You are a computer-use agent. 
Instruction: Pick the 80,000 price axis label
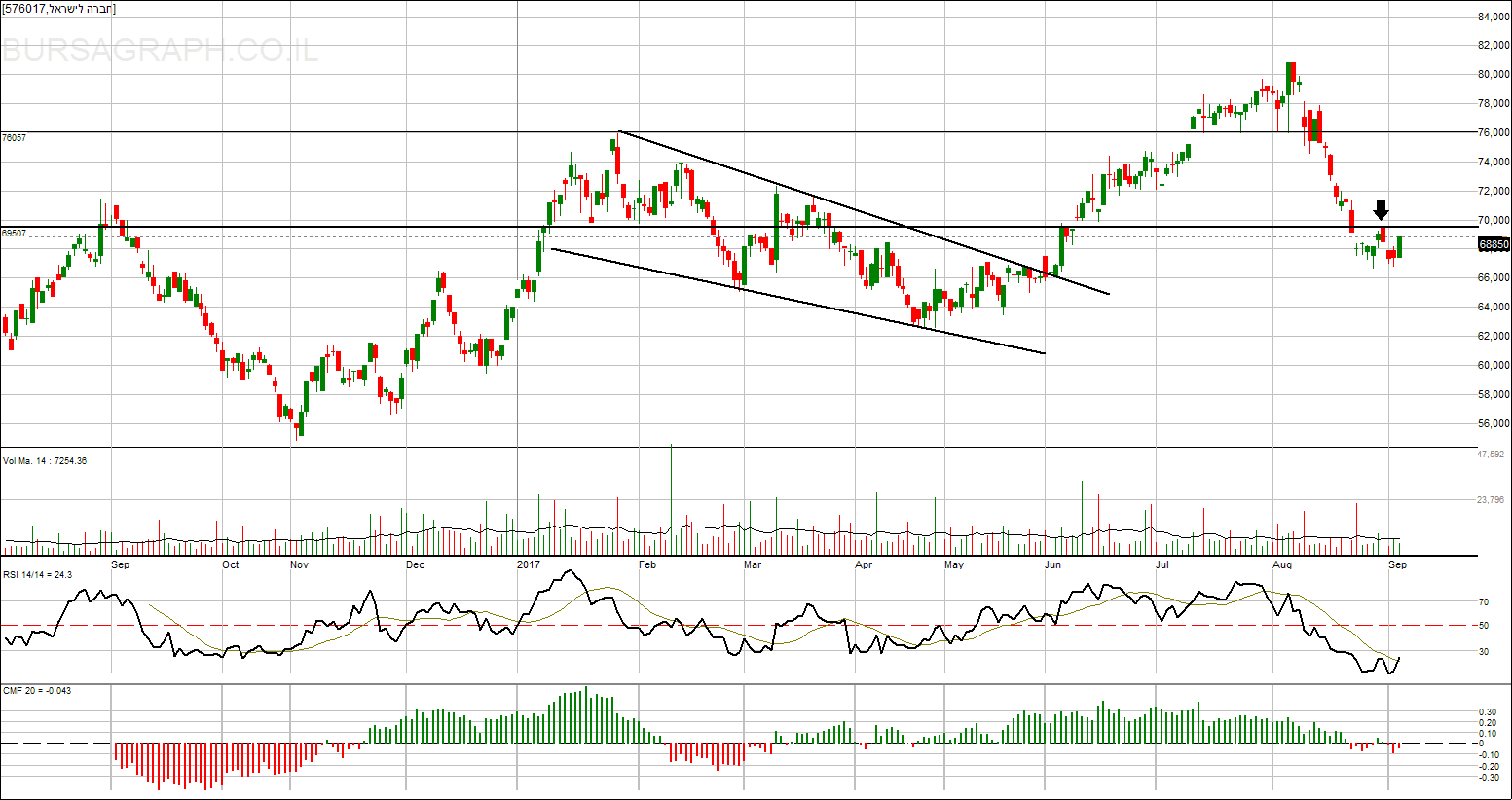pyautogui.click(x=1494, y=75)
